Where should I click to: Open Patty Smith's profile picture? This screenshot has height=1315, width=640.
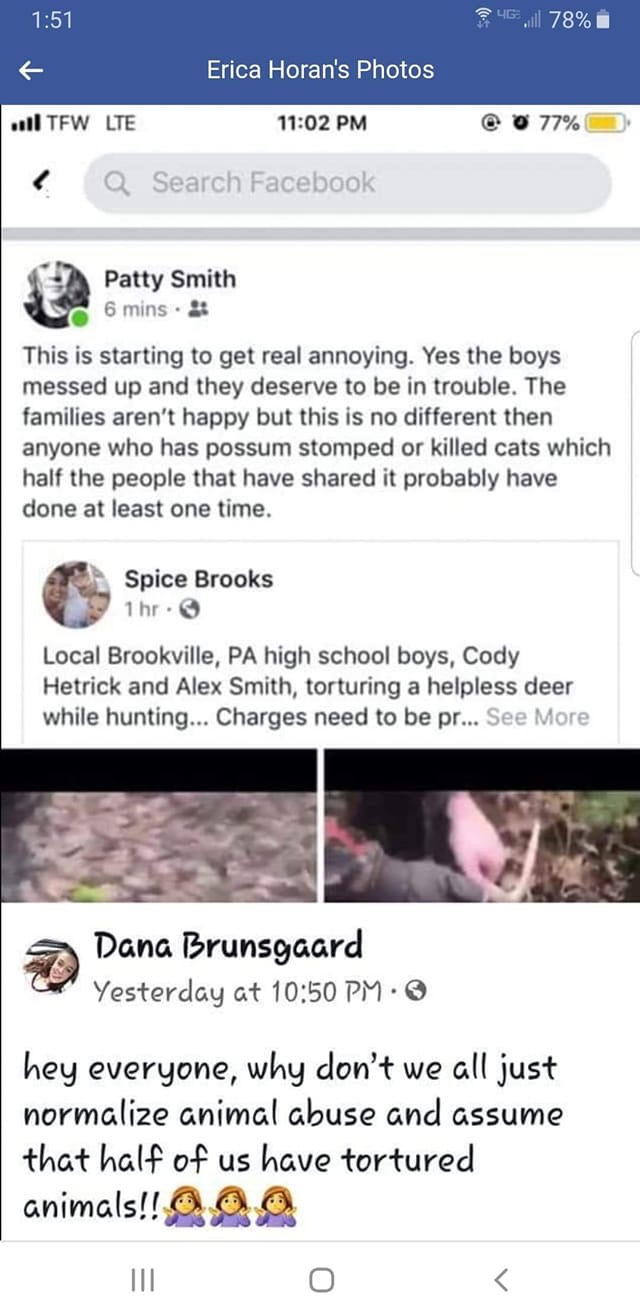[56, 294]
